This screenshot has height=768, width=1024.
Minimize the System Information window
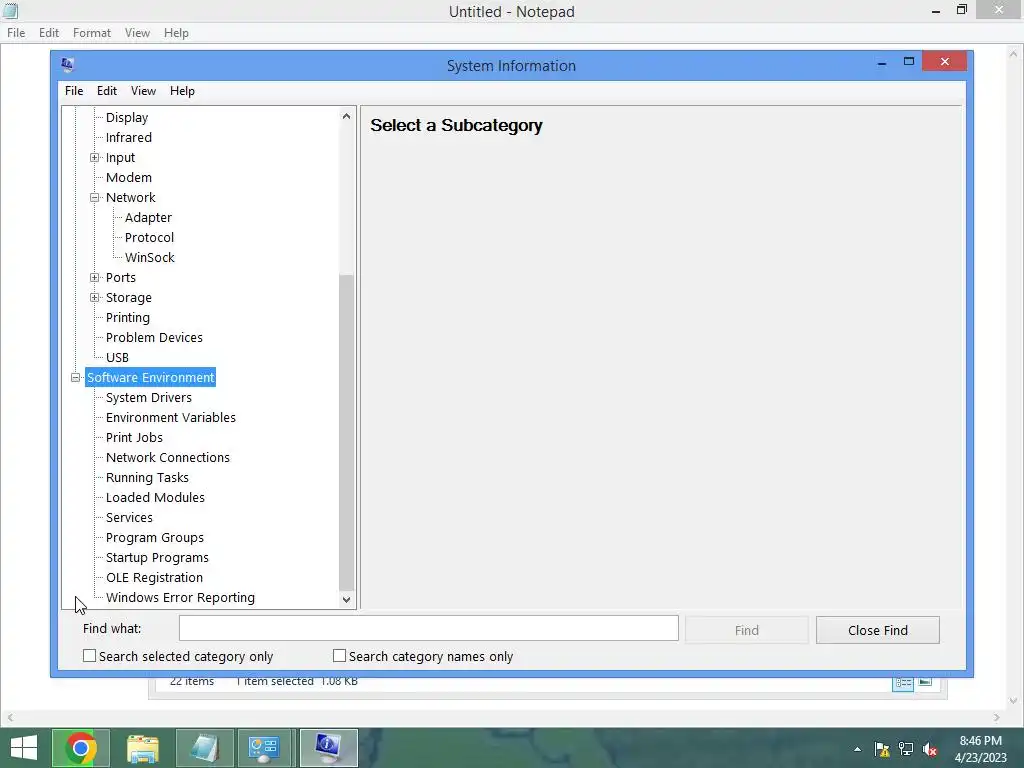(882, 63)
